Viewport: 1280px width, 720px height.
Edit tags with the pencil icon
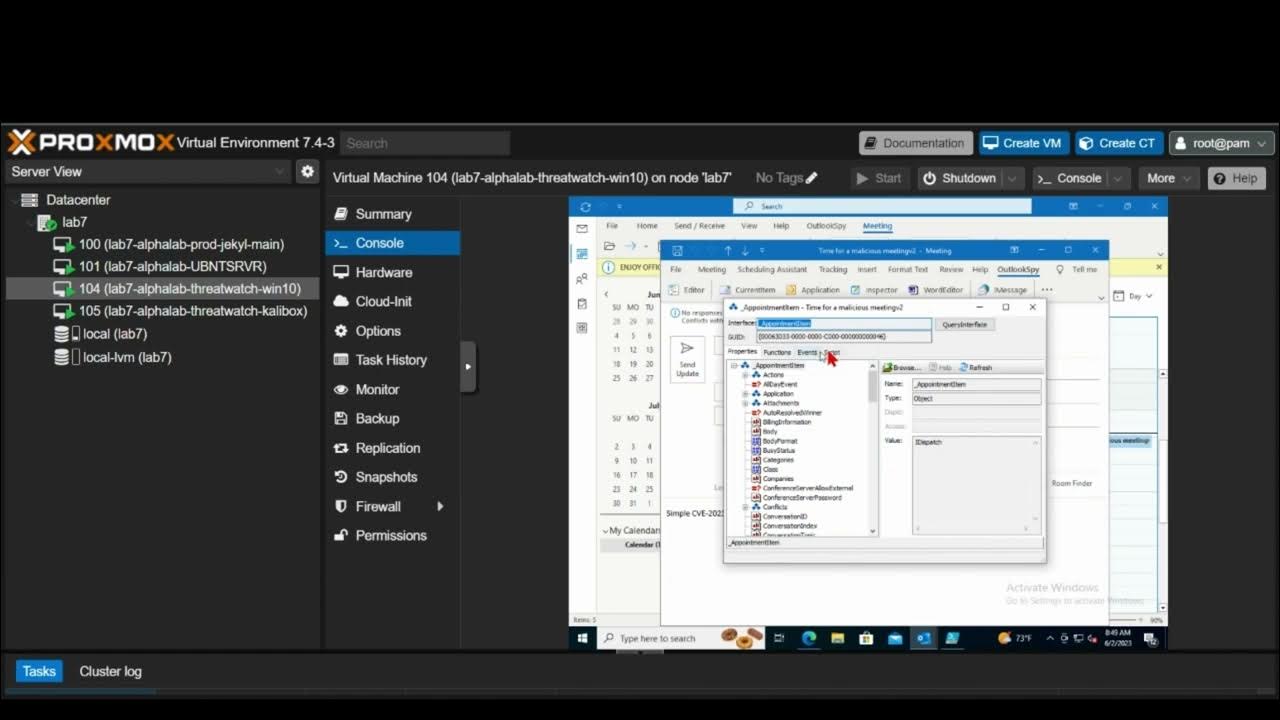click(811, 178)
